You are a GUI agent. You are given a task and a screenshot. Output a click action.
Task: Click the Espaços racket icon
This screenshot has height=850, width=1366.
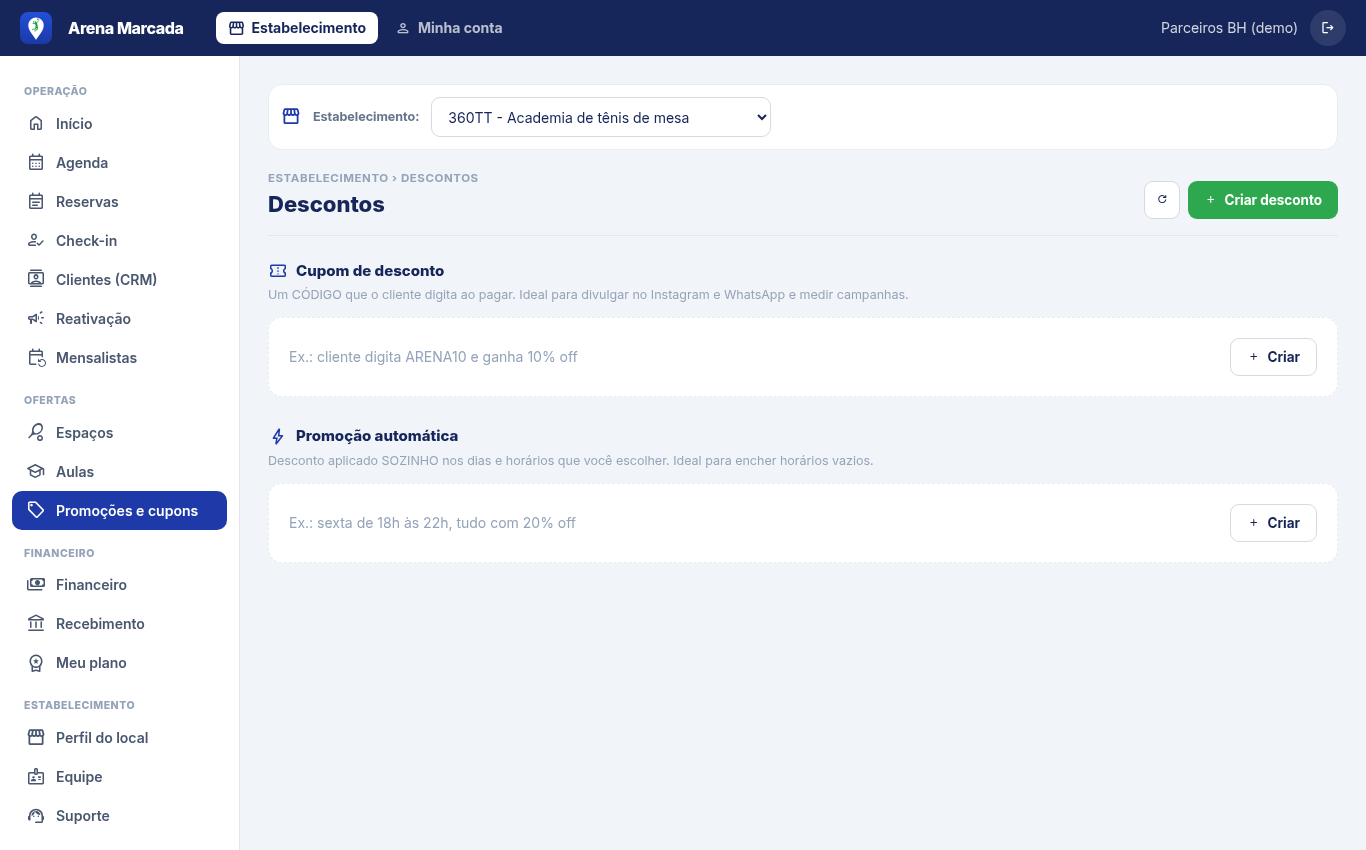pos(36,433)
